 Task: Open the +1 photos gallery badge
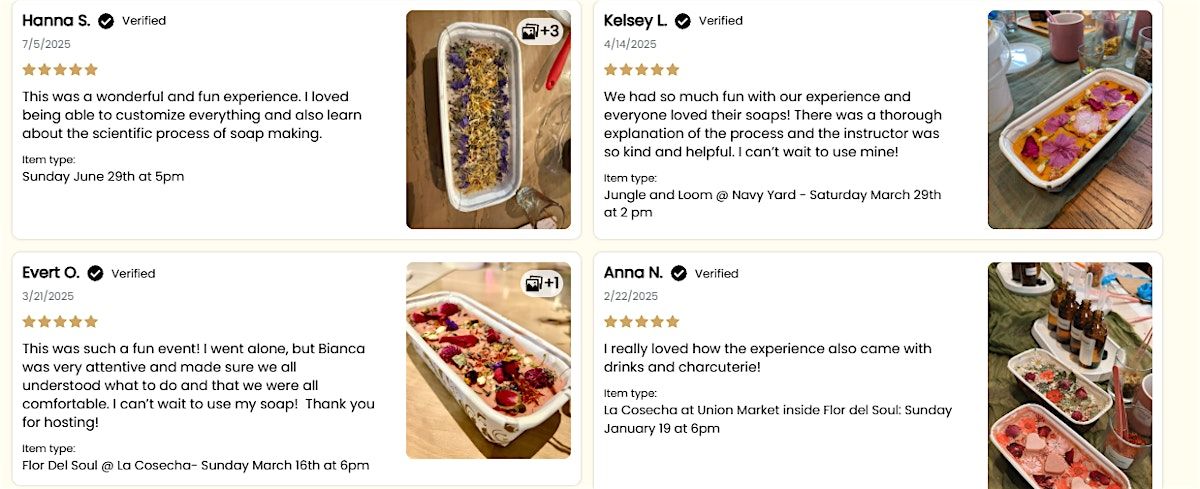click(543, 284)
